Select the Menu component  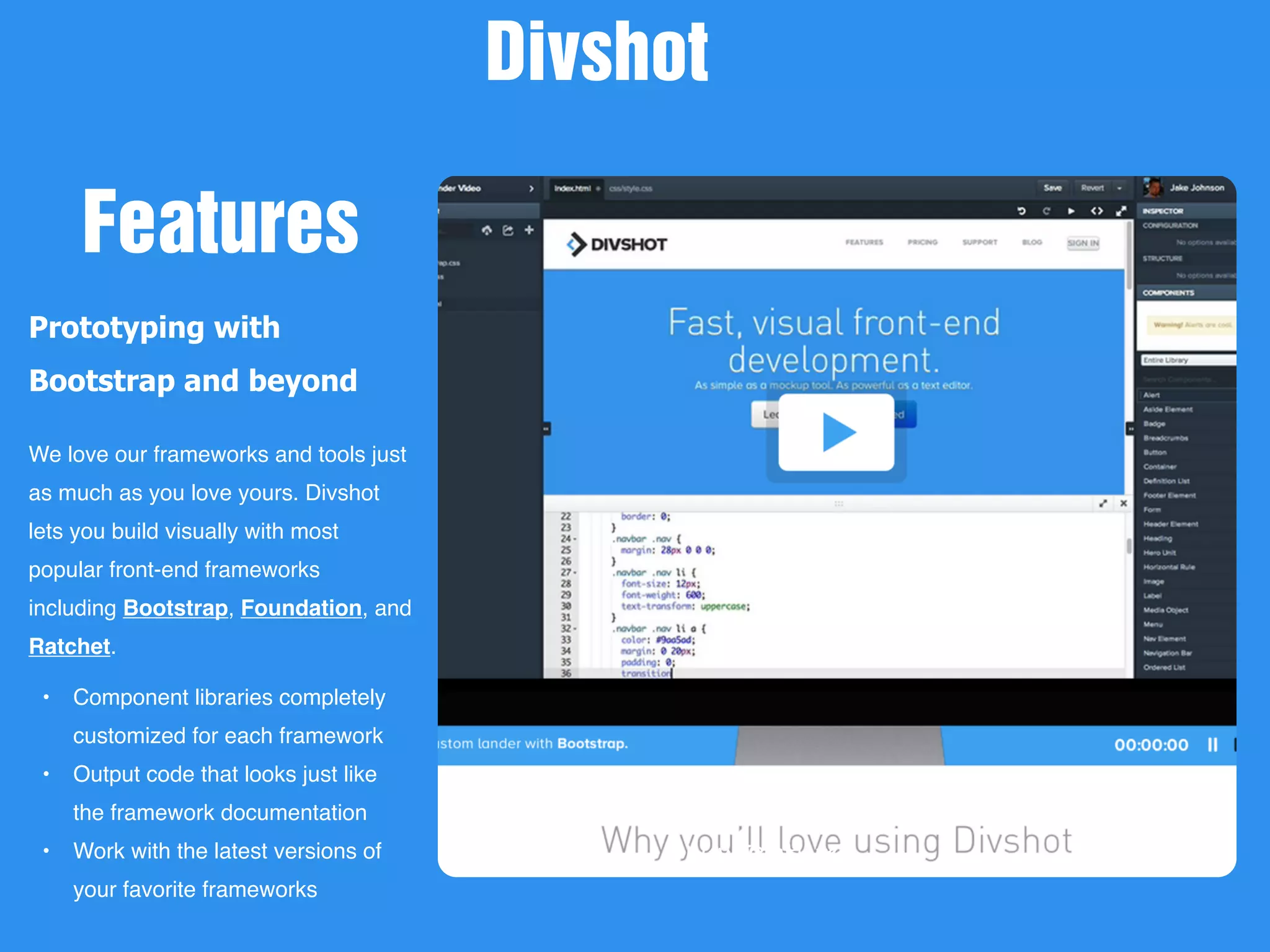(1187, 624)
